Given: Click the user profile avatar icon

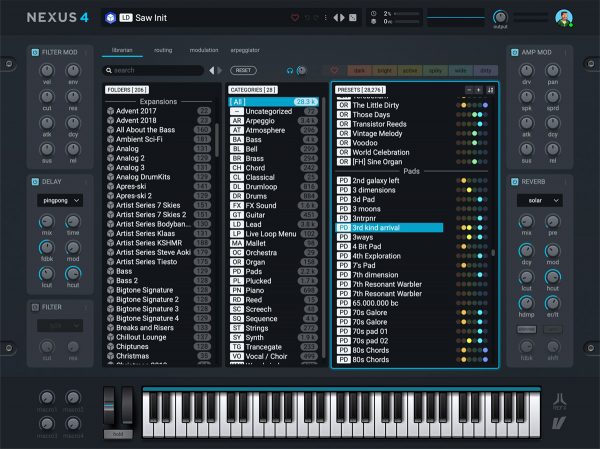Looking at the screenshot, I should 566,19.
